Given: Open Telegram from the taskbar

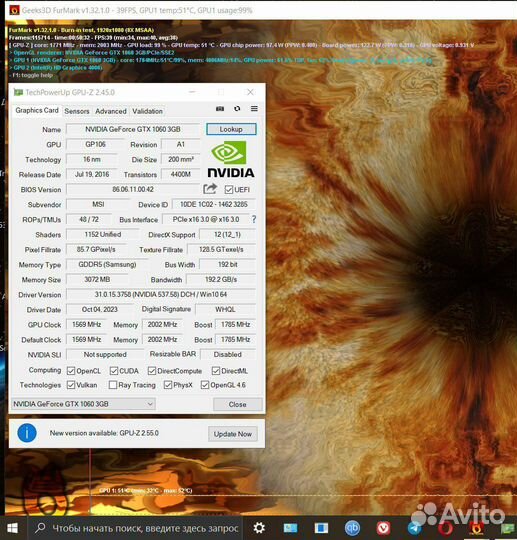Looking at the screenshot, I should 414,528.
